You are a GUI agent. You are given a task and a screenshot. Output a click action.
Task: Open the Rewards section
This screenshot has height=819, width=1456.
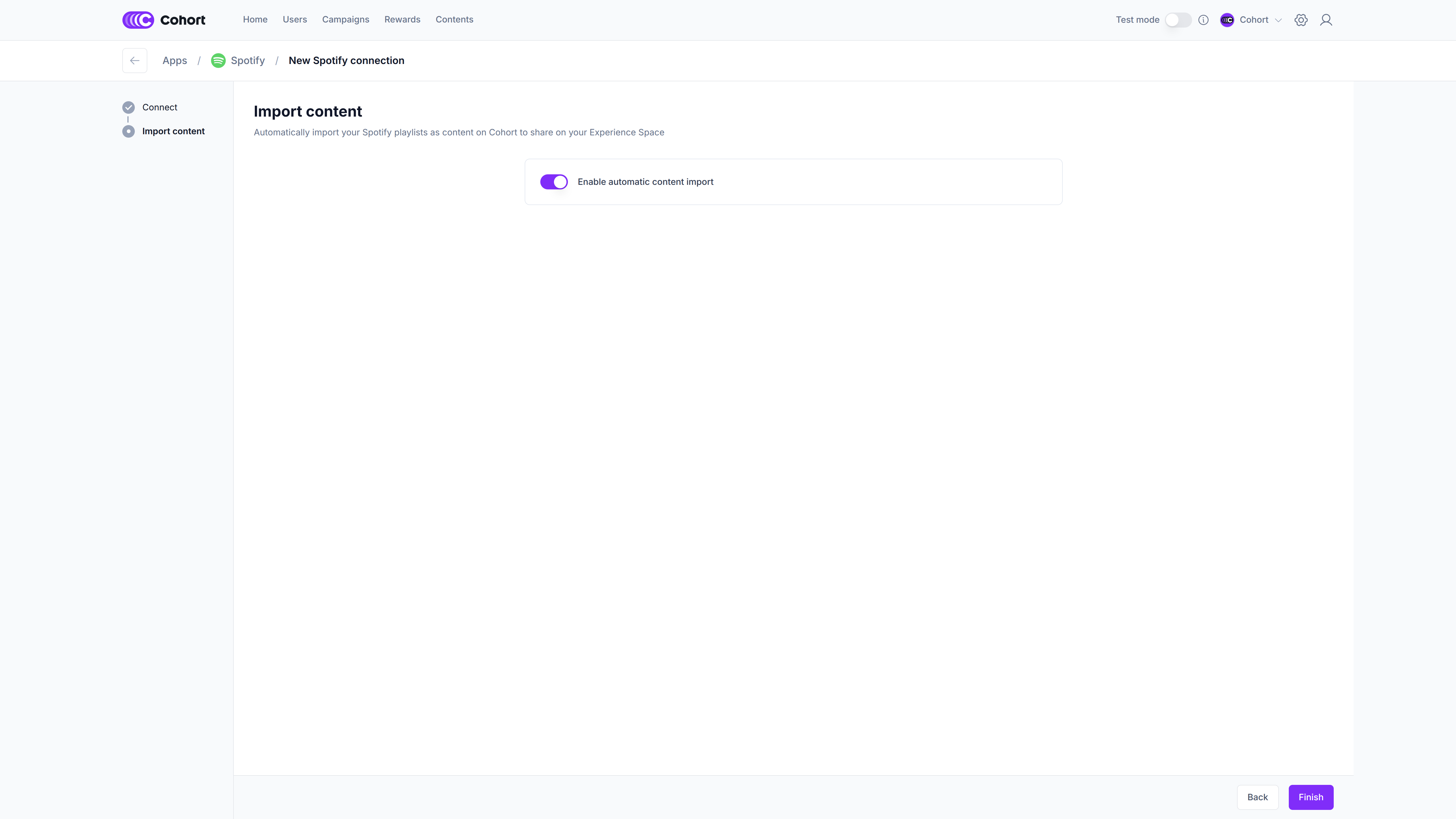(x=402, y=19)
